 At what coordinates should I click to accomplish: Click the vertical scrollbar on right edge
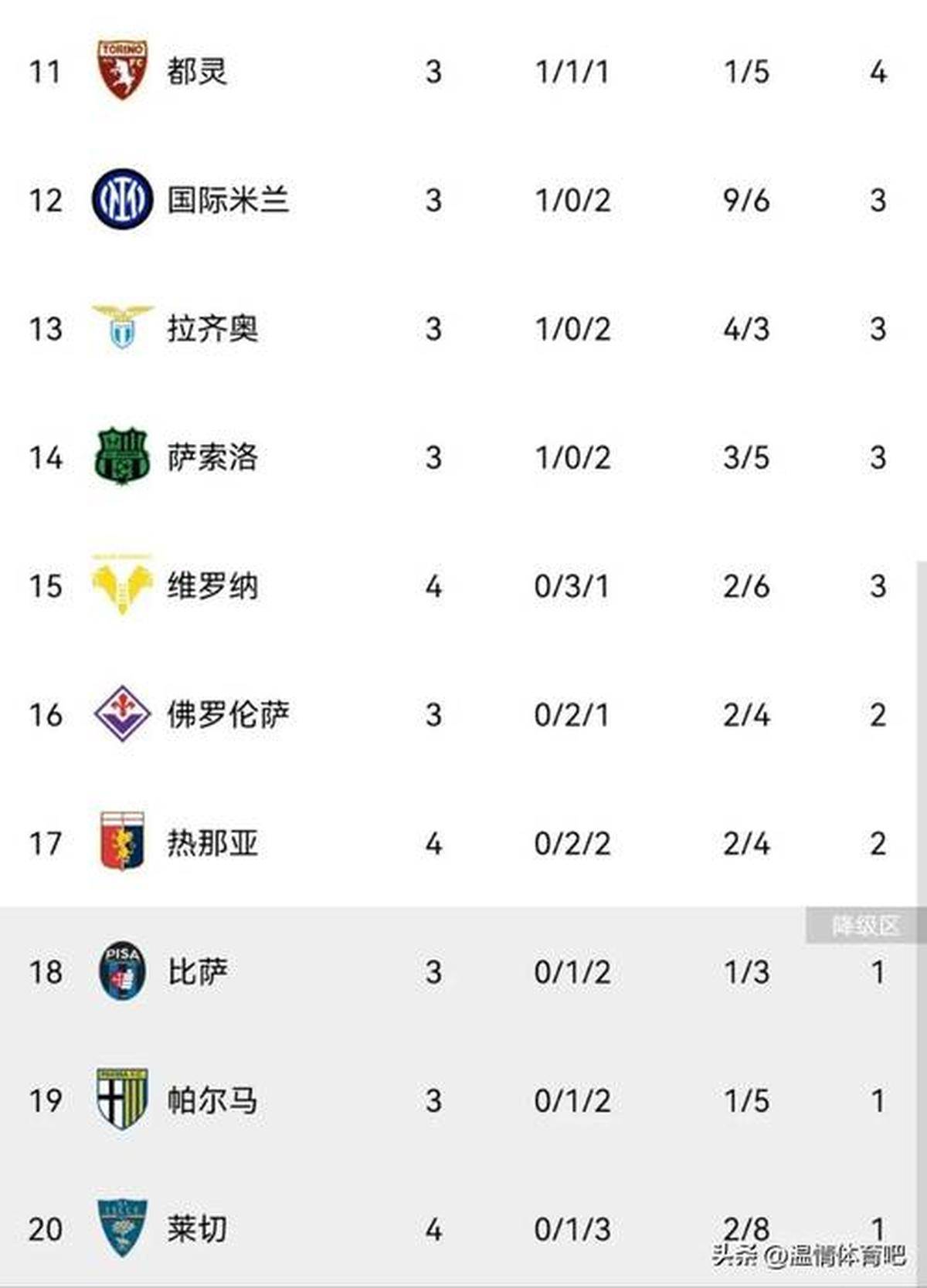(922, 734)
